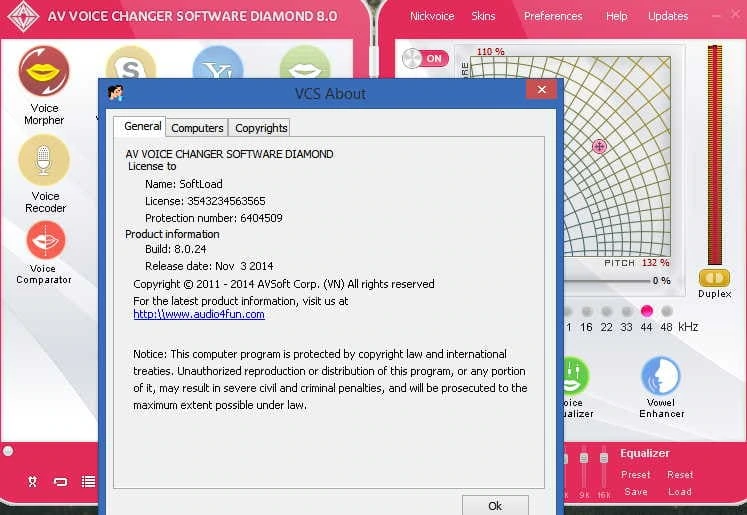Click the diamond logo in title bar
The height and width of the screenshot is (515, 747).
coord(23,16)
